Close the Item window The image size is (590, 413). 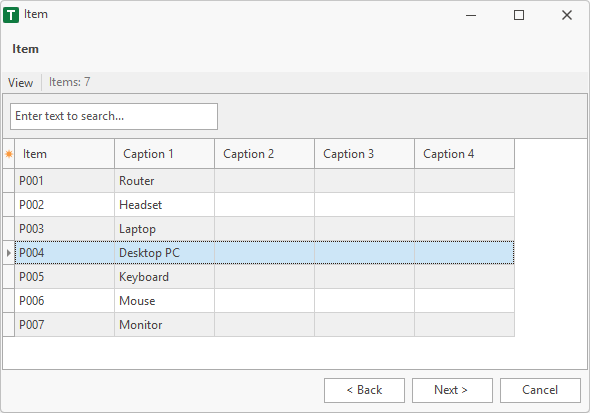(x=567, y=15)
